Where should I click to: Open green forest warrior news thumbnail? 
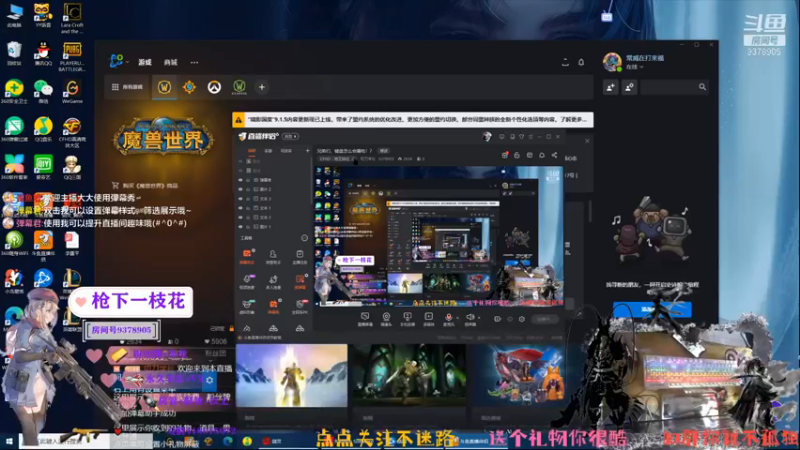(x=410, y=376)
